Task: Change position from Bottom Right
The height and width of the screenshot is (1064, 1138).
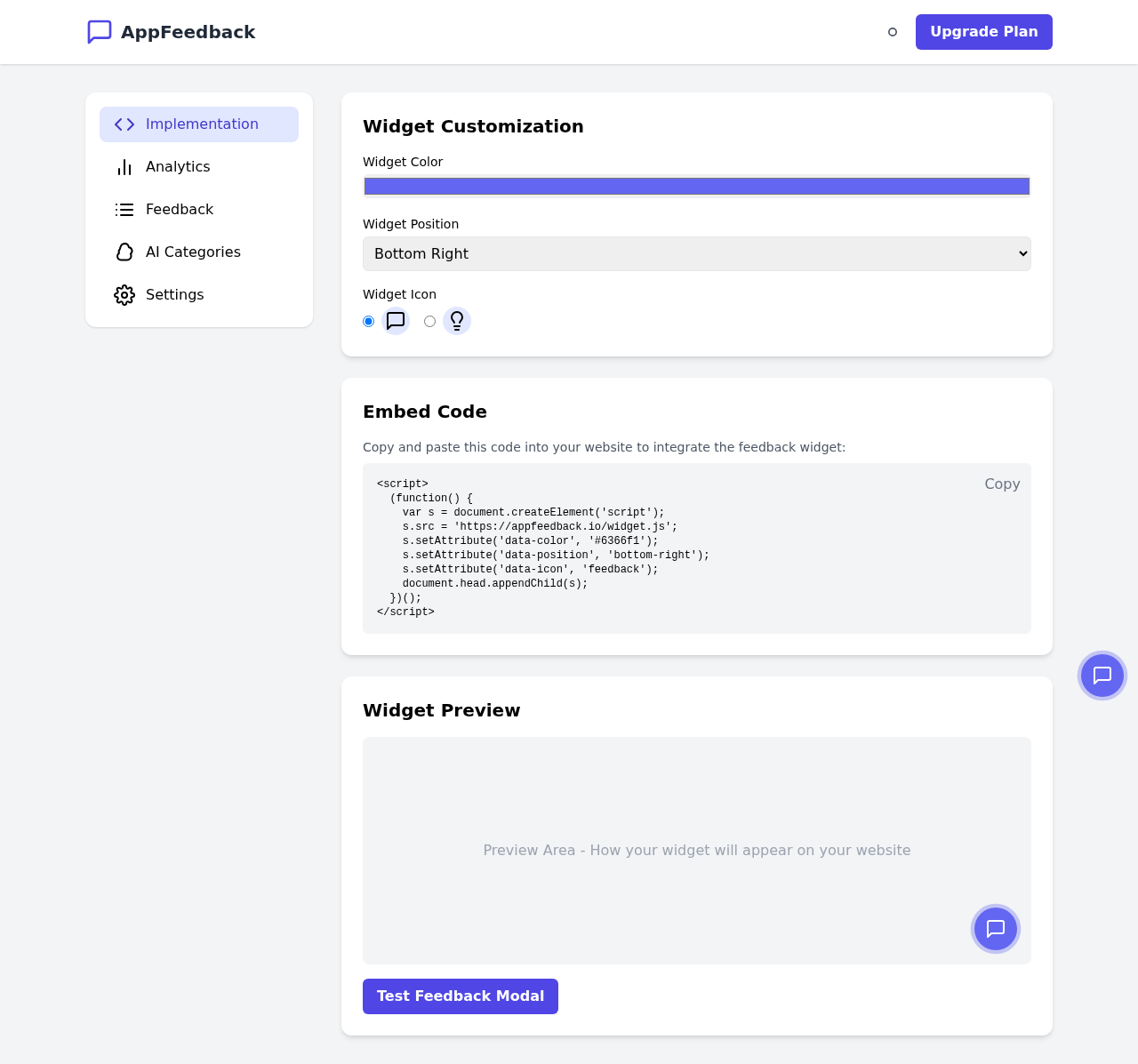Action: (696, 253)
